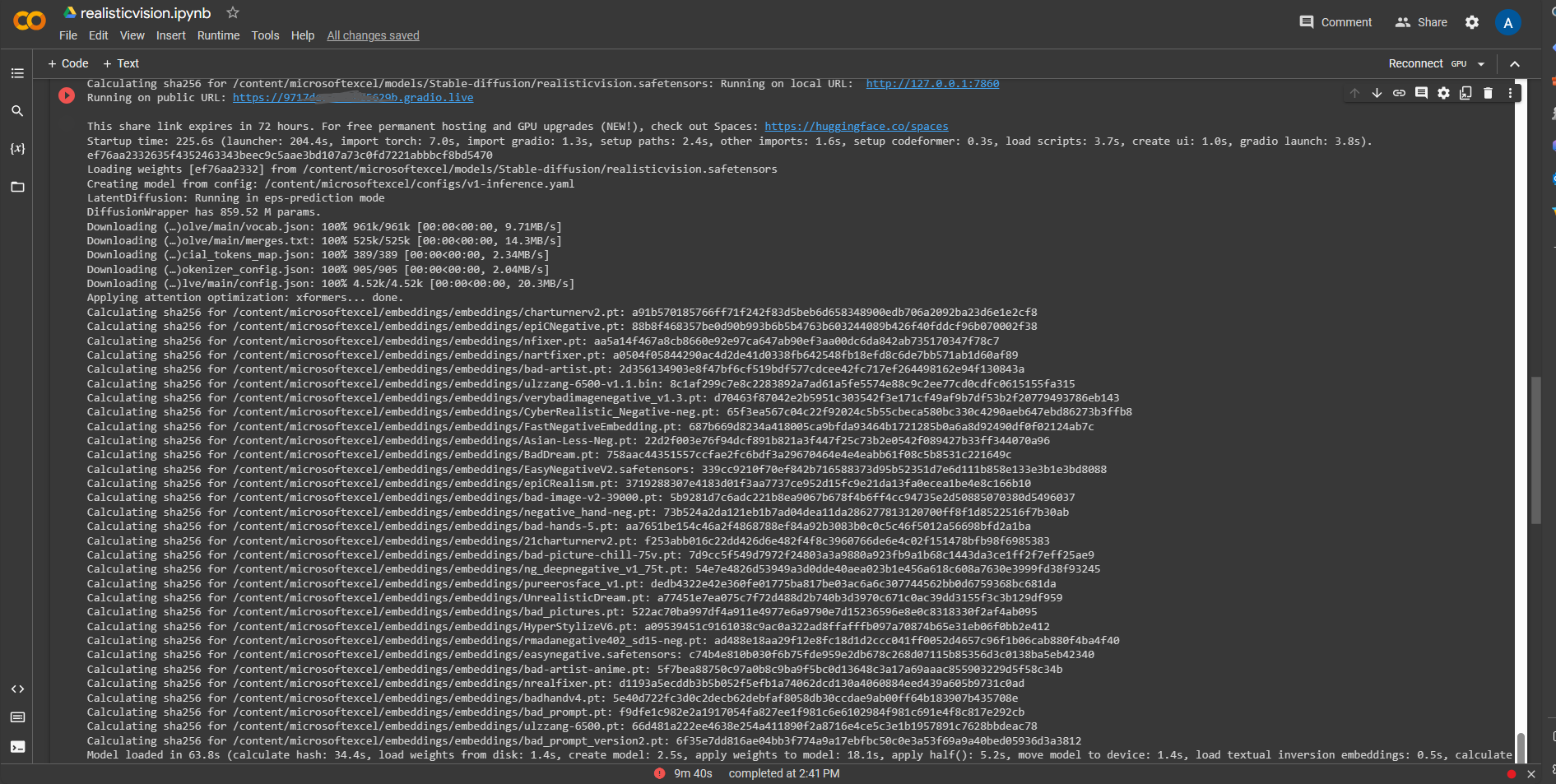Viewport: 1556px width, 784px height.
Task: Copy link to the running cell
Action: click(1399, 93)
